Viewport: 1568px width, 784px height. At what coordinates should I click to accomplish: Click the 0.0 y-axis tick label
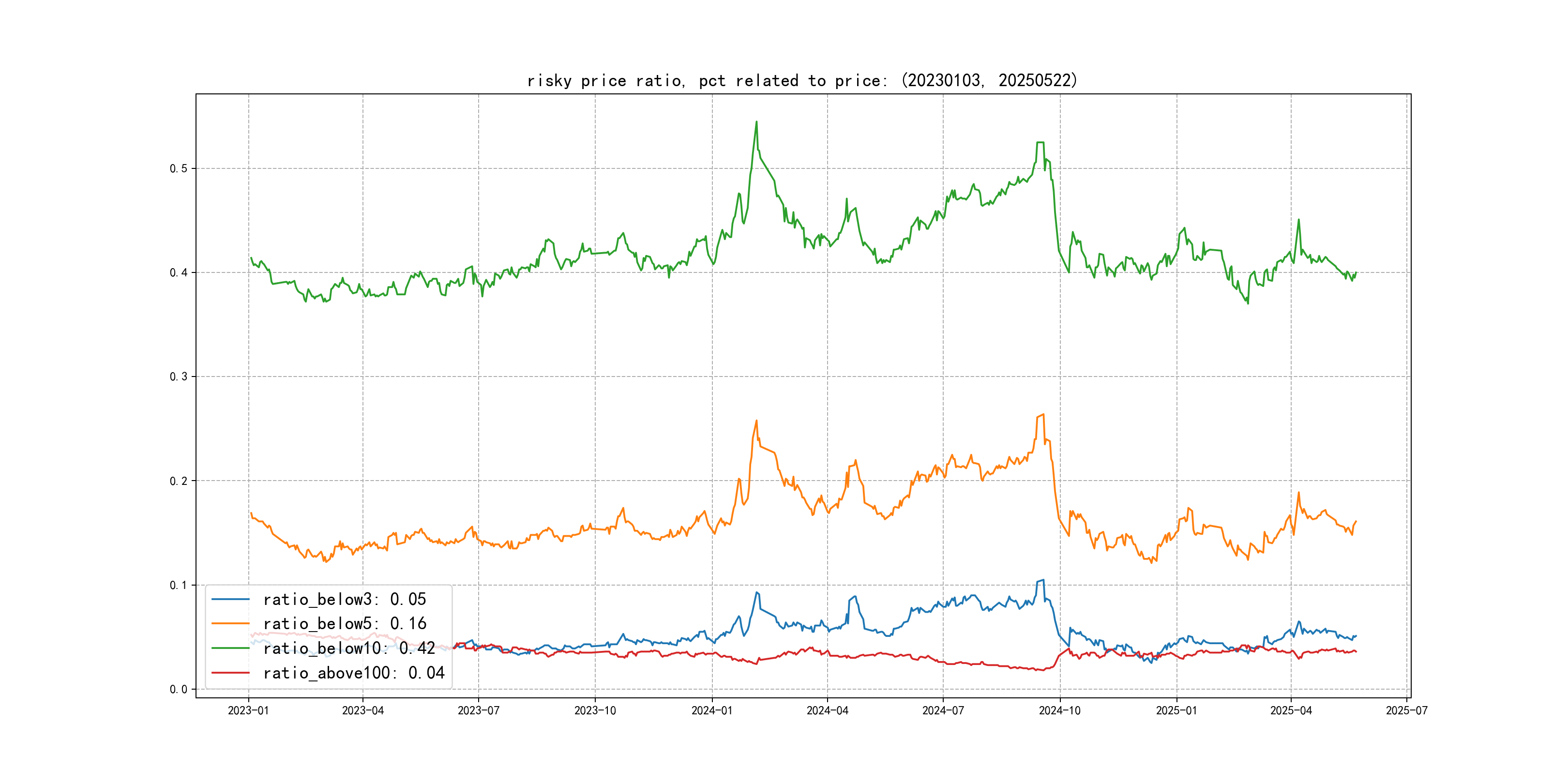click(179, 690)
